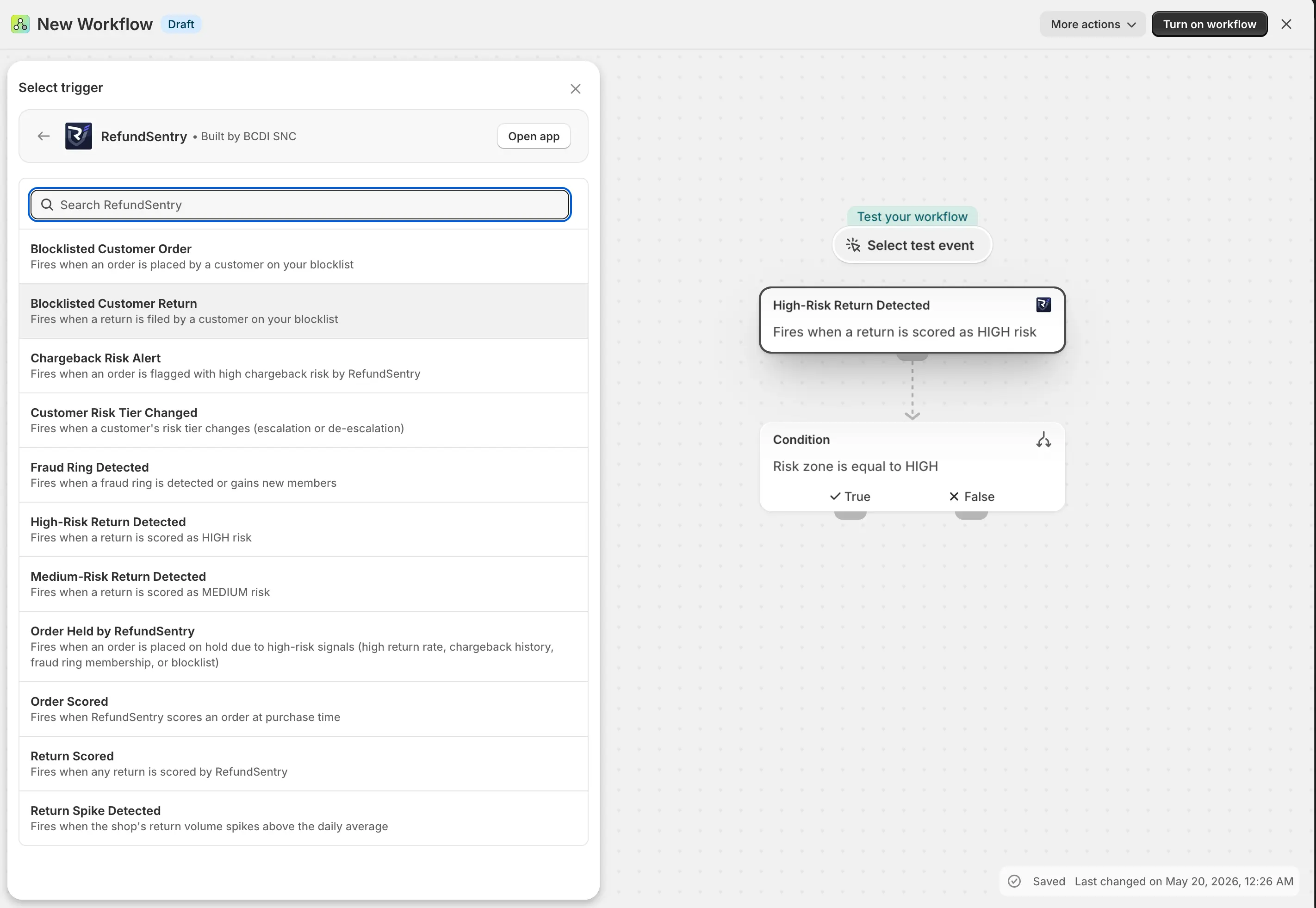Click the False branch label
This screenshot has height=908, width=1316.
tap(972, 497)
